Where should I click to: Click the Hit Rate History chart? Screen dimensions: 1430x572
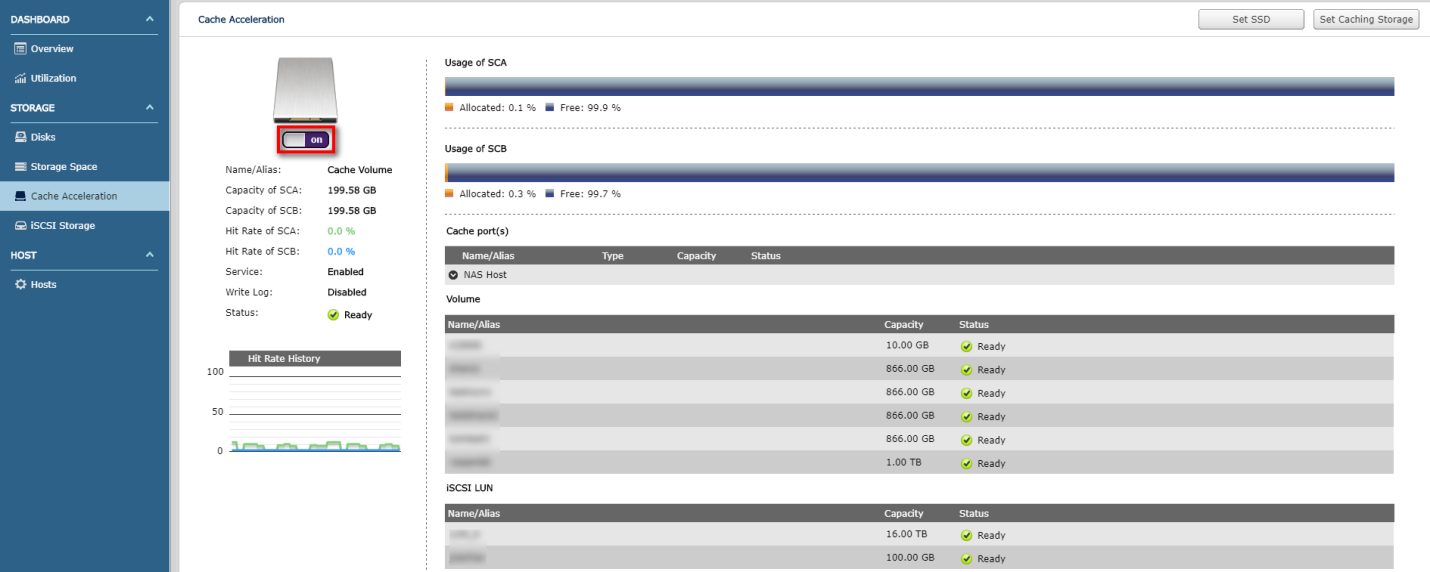(315, 410)
